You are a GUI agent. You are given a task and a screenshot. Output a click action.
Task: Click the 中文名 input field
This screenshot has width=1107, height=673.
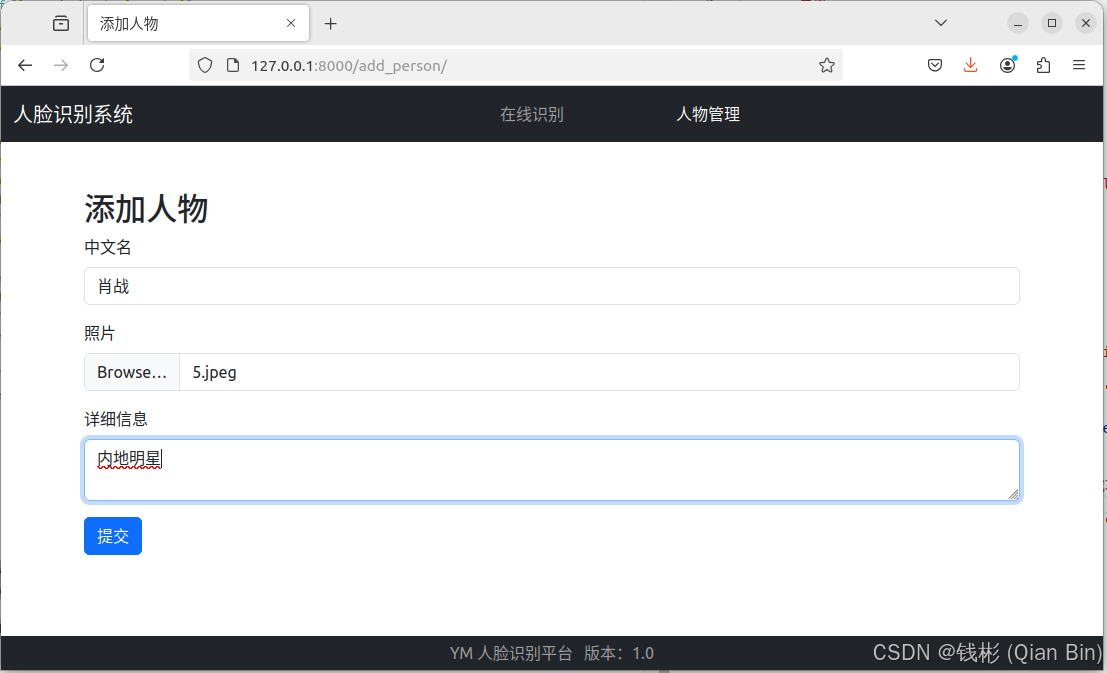(x=551, y=286)
